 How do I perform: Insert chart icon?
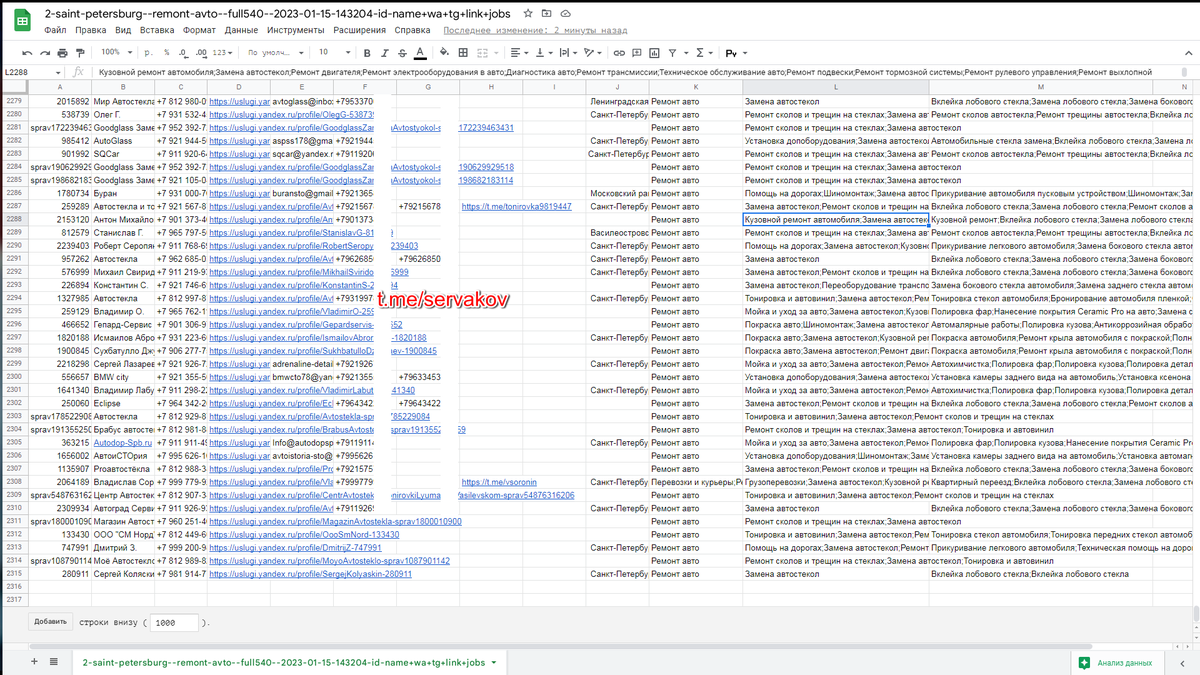pos(654,52)
